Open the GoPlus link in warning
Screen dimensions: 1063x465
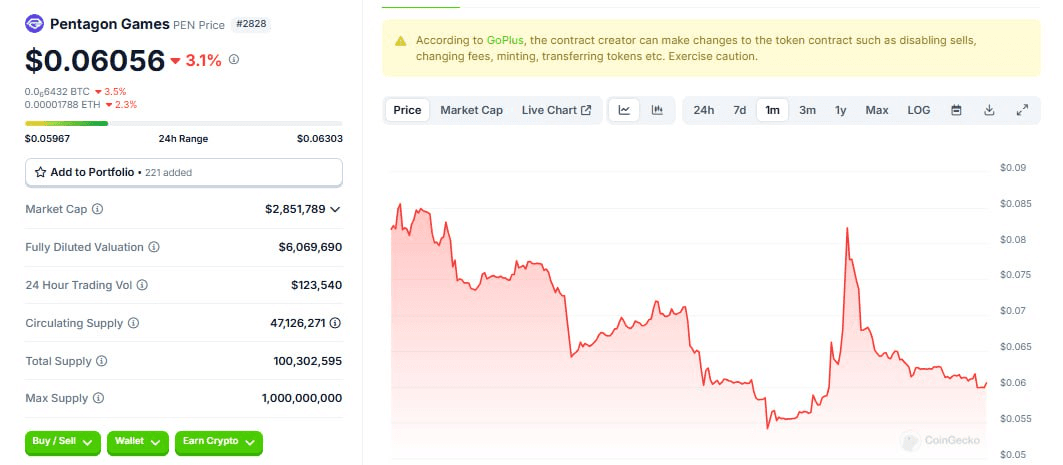tap(506, 40)
